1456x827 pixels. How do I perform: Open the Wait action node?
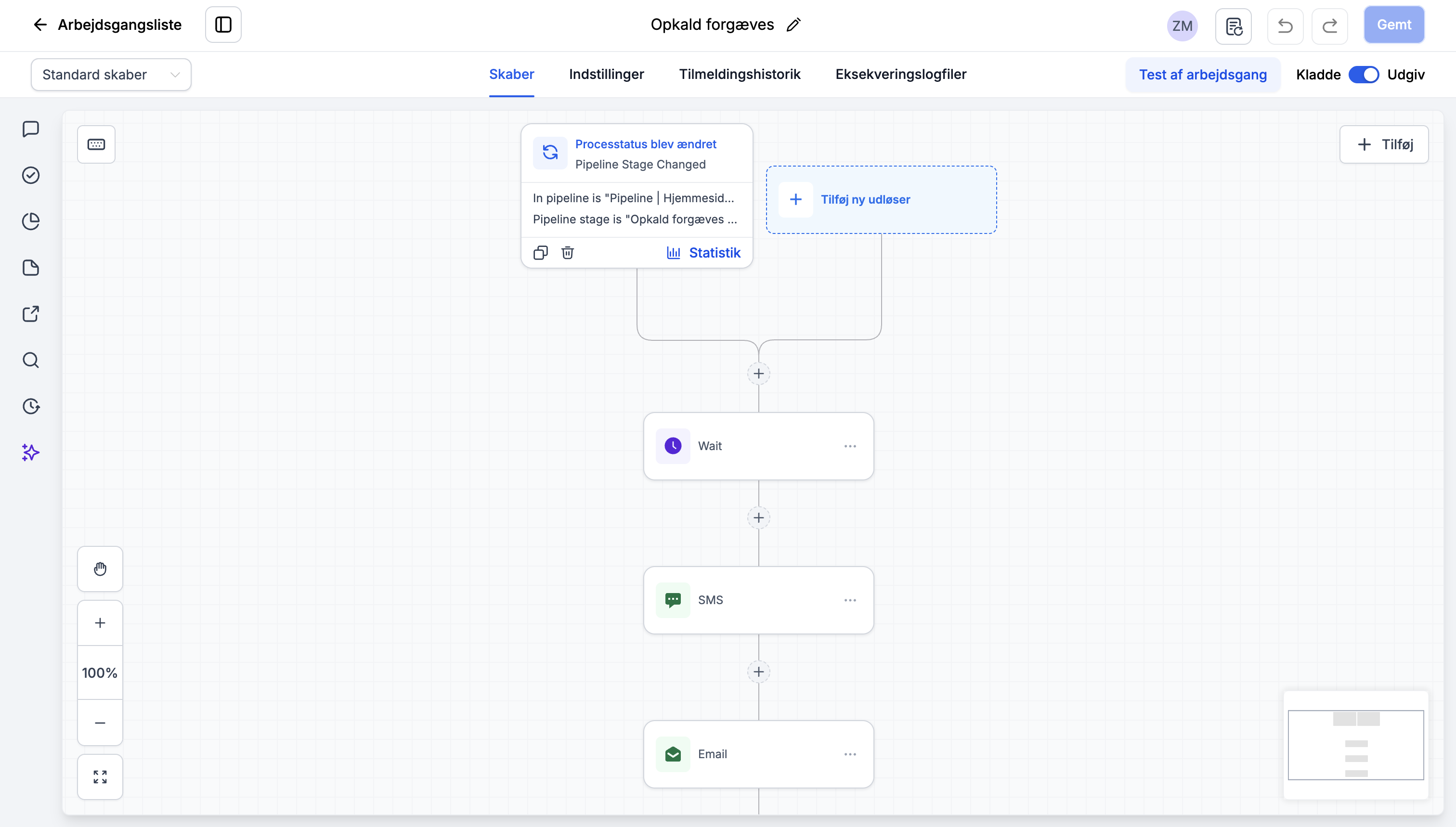pyautogui.click(x=758, y=446)
